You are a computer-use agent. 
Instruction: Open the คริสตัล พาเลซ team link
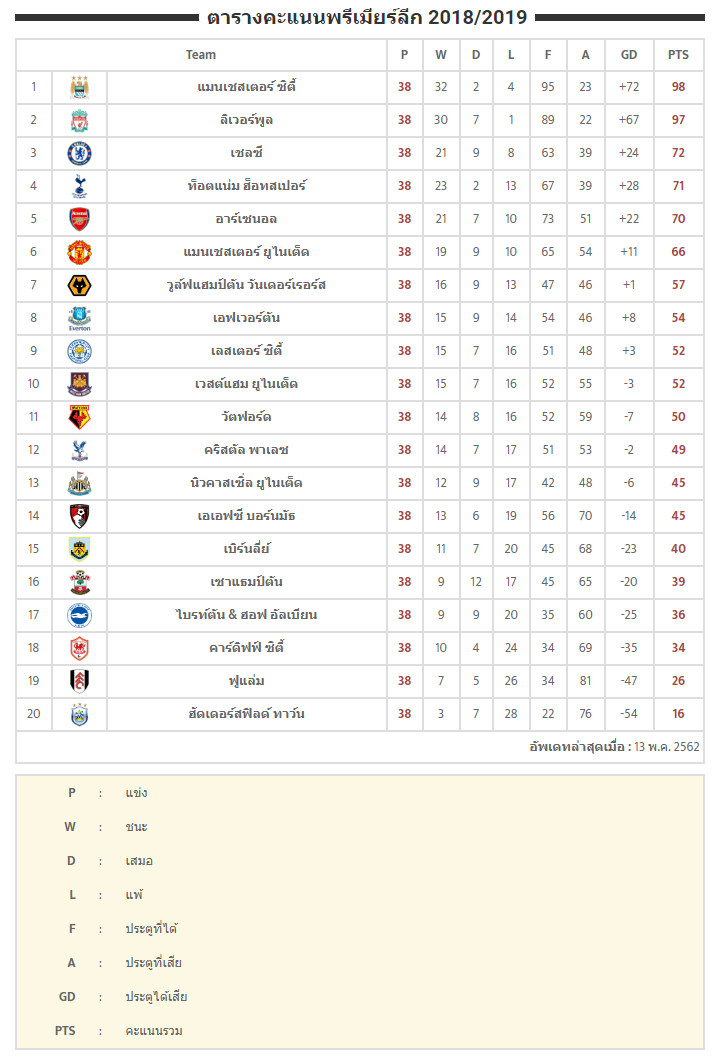[246, 450]
